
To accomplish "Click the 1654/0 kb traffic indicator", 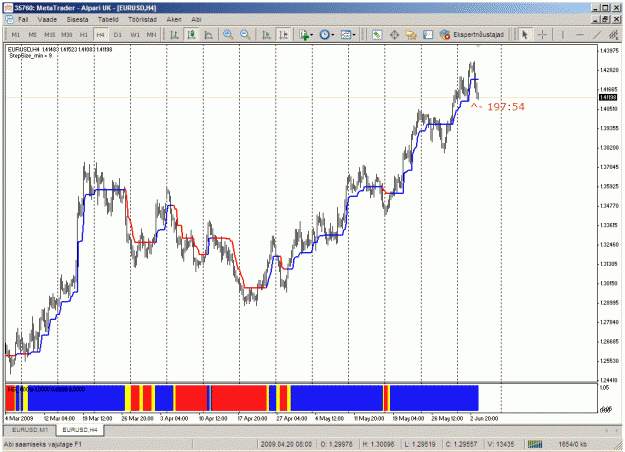I will 572,444.
